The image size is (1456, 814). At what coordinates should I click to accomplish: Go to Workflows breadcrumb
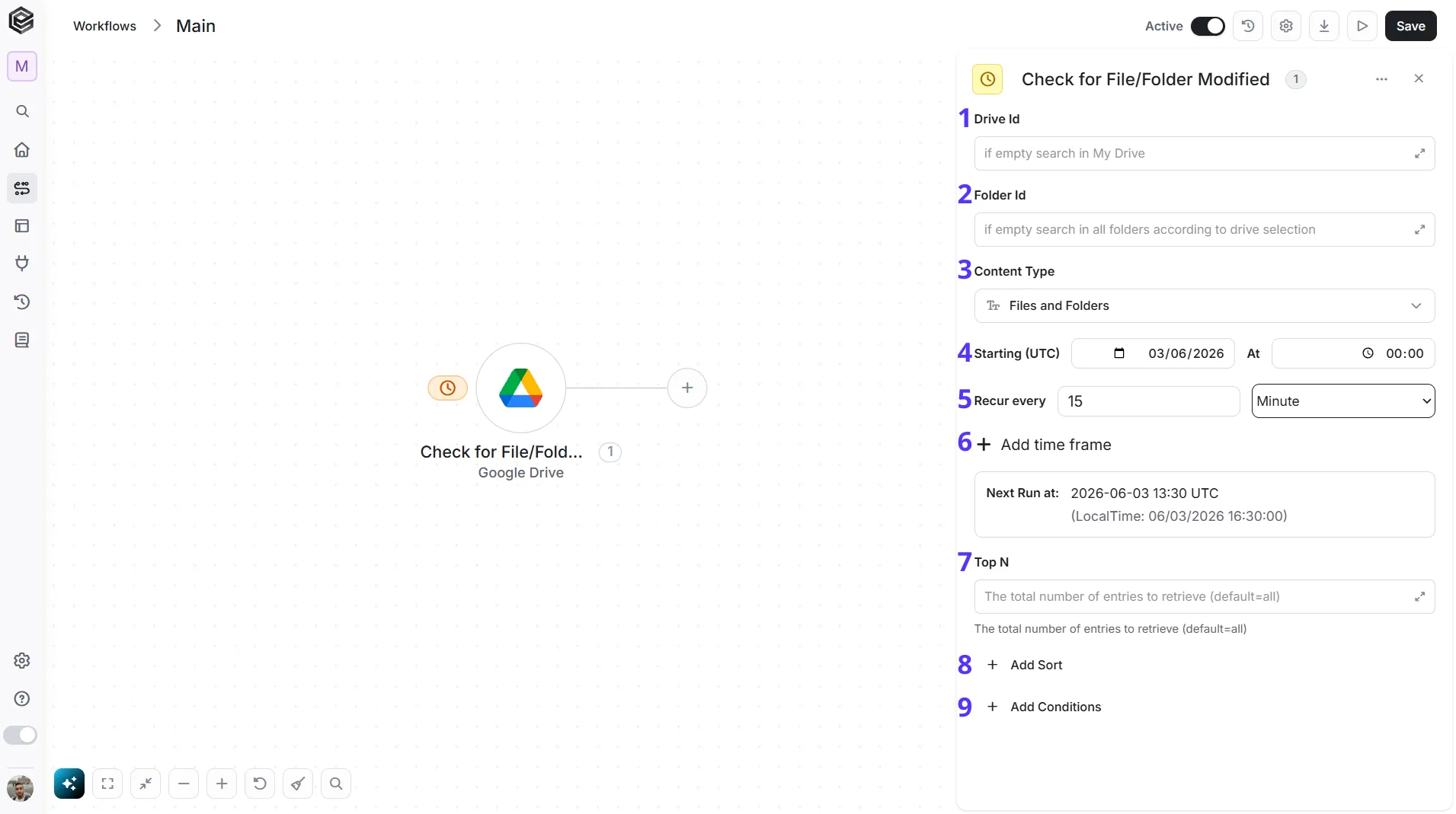(x=104, y=26)
